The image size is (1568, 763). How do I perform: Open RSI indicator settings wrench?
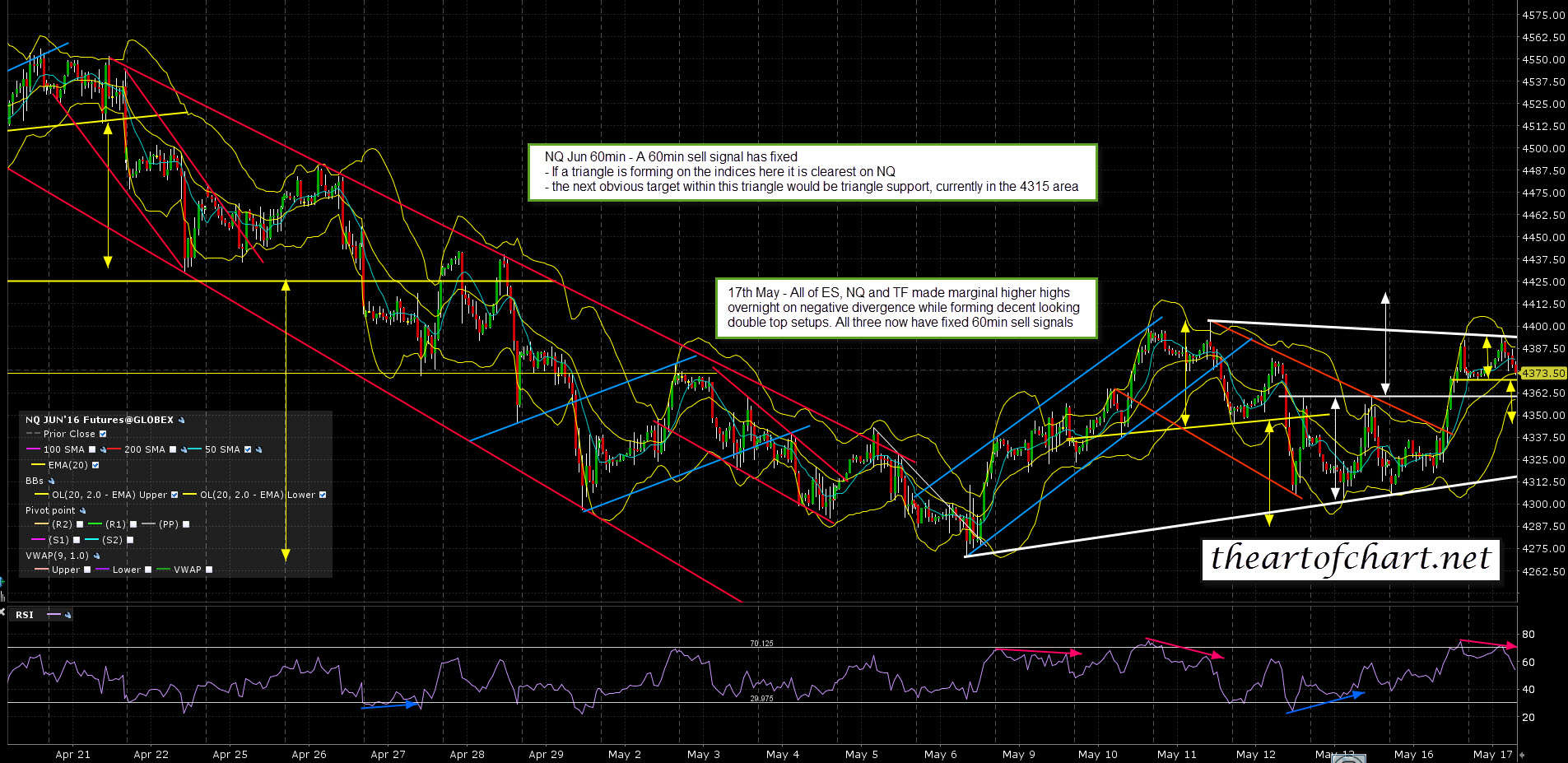68,615
